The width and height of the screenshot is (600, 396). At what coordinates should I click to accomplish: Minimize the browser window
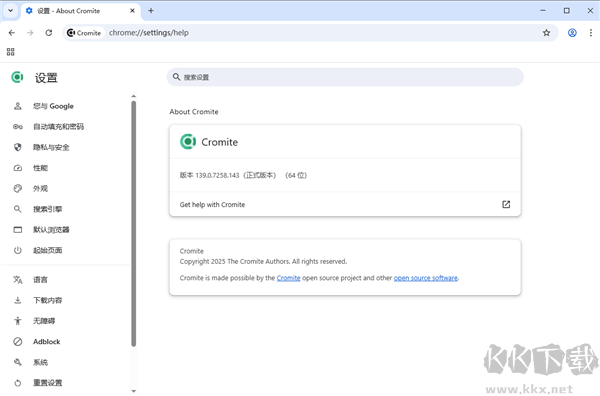[x=543, y=11]
